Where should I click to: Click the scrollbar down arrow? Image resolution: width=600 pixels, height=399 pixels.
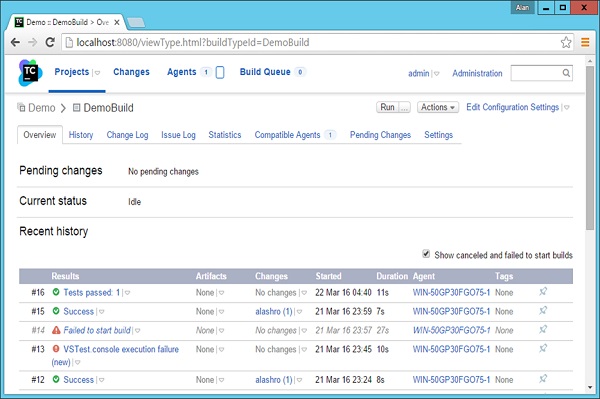pyautogui.click(x=590, y=388)
